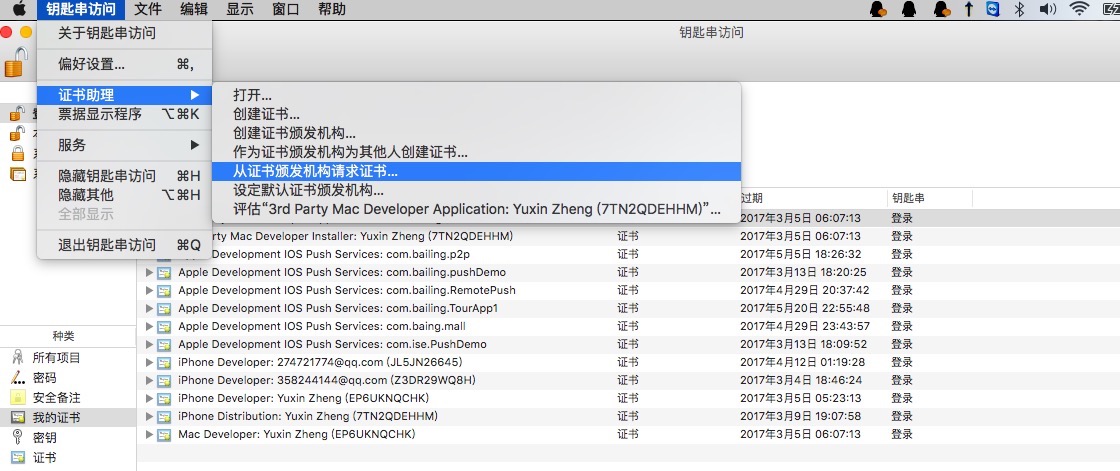Select iPhone Developer: Yuxin Zheng (EP6UKNQCHK) row

coord(629,398)
